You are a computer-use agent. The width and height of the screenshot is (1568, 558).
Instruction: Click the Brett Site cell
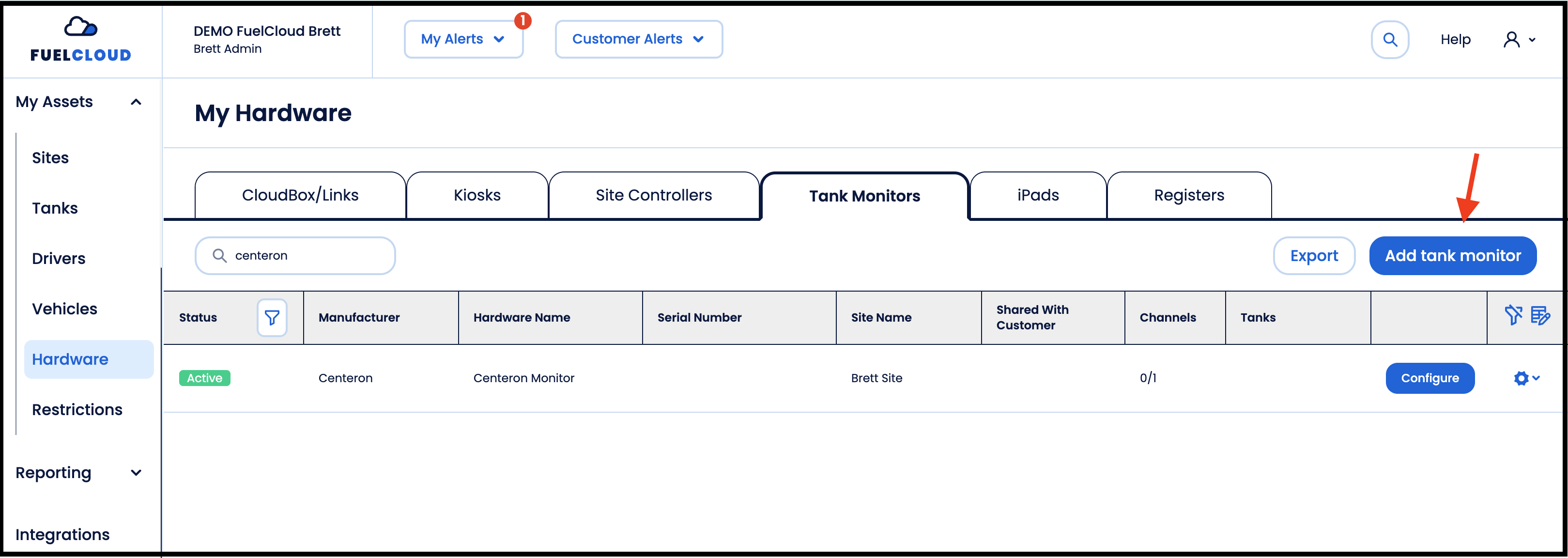pos(876,378)
